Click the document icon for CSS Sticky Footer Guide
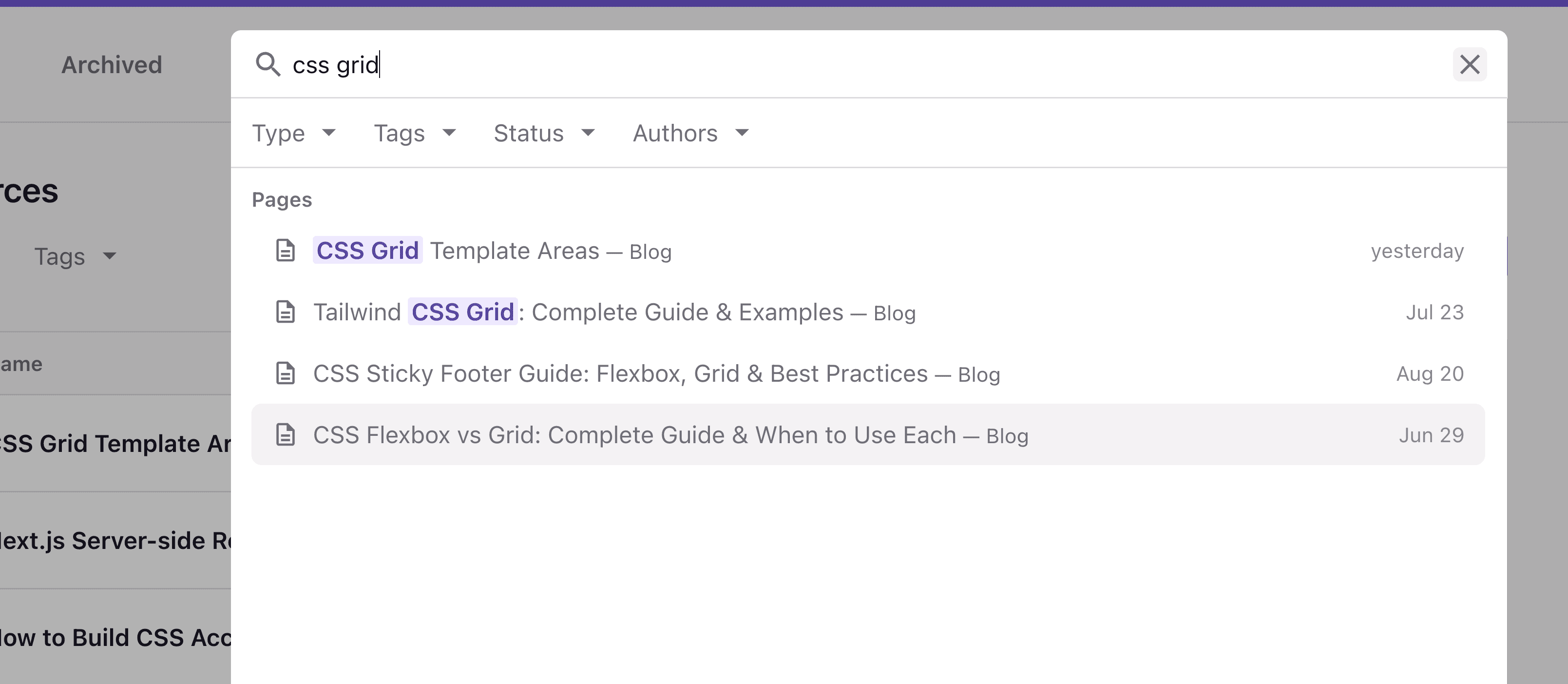This screenshot has width=1568, height=684. (286, 374)
